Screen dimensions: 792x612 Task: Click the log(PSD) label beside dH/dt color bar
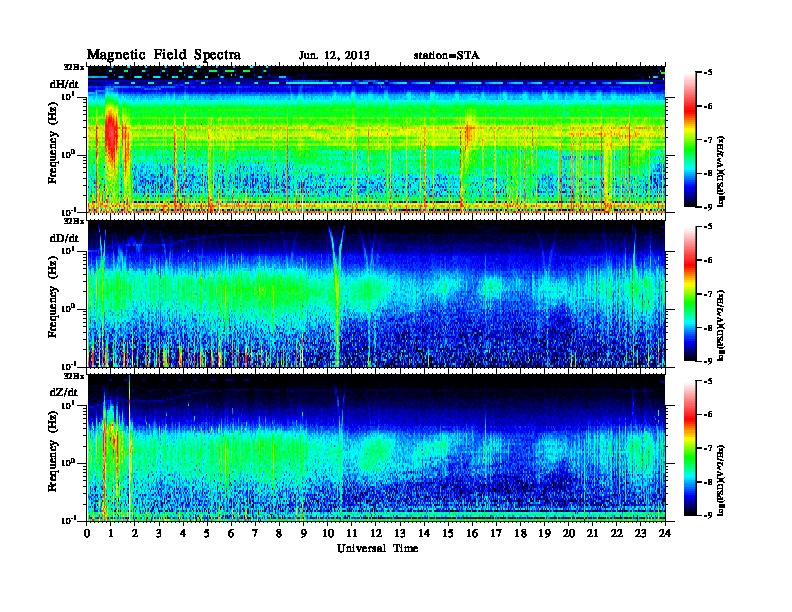click(x=721, y=171)
